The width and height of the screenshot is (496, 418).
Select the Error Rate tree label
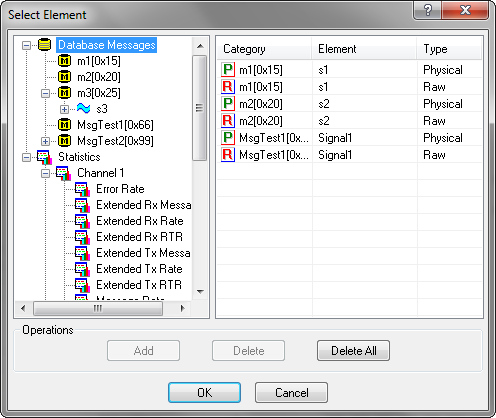(120, 189)
